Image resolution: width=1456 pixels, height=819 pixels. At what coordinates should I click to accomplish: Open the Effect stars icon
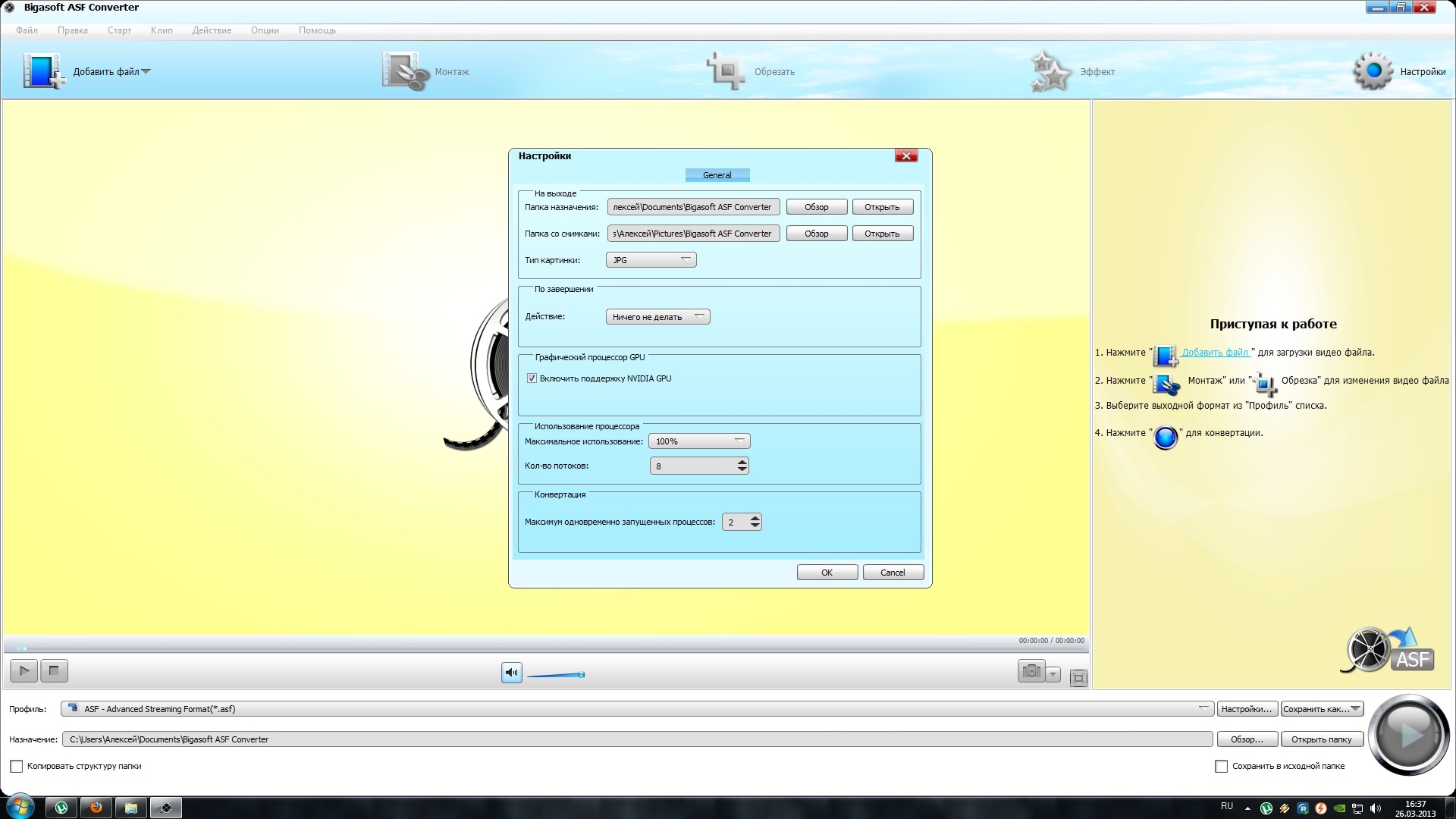tap(1050, 72)
